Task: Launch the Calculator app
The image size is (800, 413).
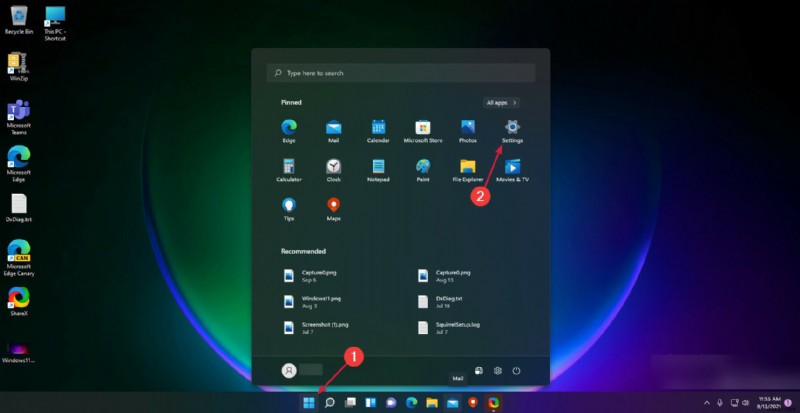Action: [289, 171]
